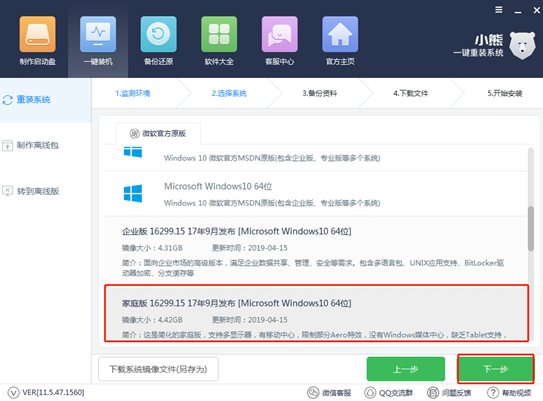This screenshot has width=543, height=401.
Task: Click the version icon beside VER[11.5.47.1560]
Action: pyautogui.click(x=14, y=393)
